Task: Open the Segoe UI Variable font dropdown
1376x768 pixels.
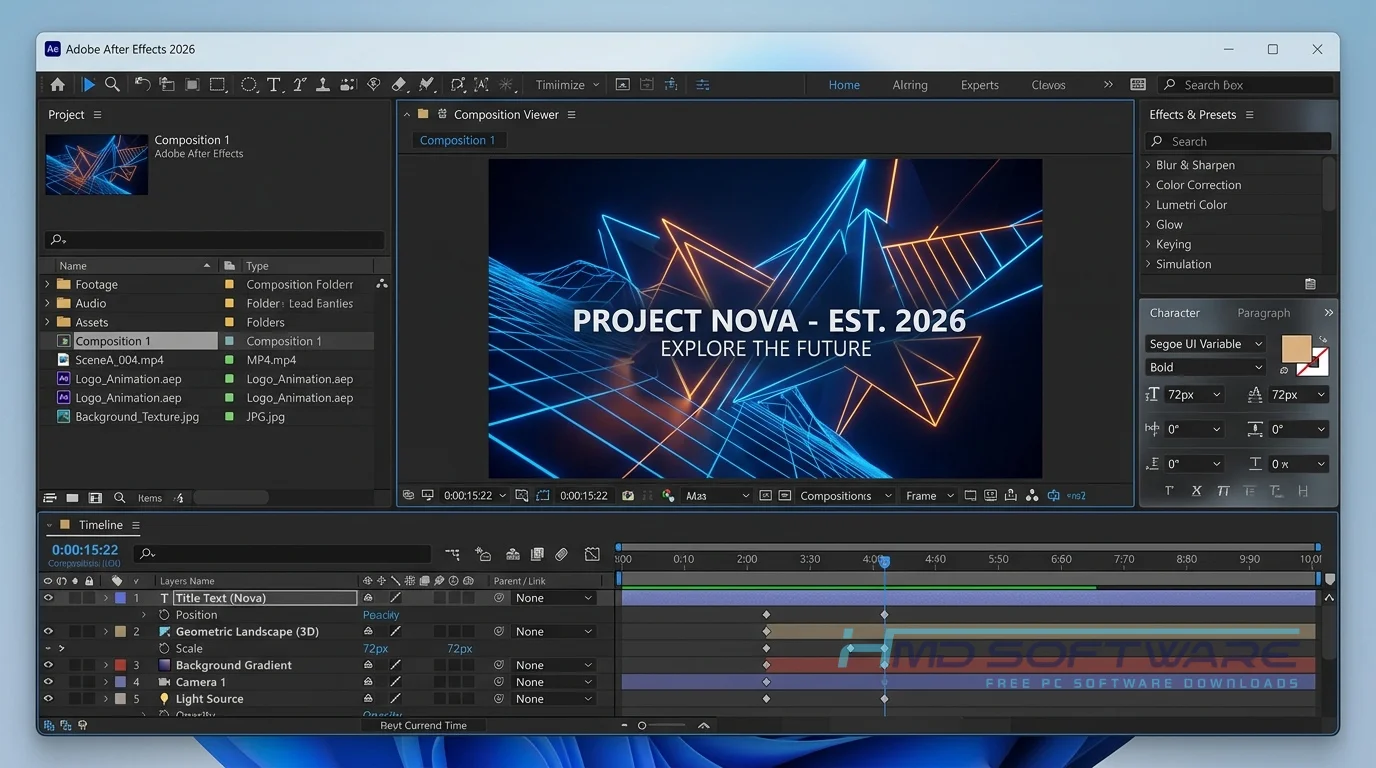Action: point(1206,344)
